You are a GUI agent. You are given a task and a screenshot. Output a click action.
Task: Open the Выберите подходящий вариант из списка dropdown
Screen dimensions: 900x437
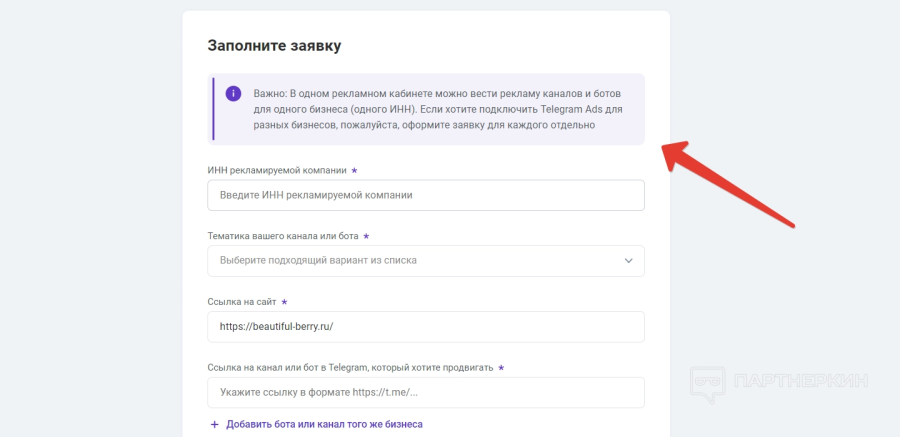pyautogui.click(x=426, y=261)
